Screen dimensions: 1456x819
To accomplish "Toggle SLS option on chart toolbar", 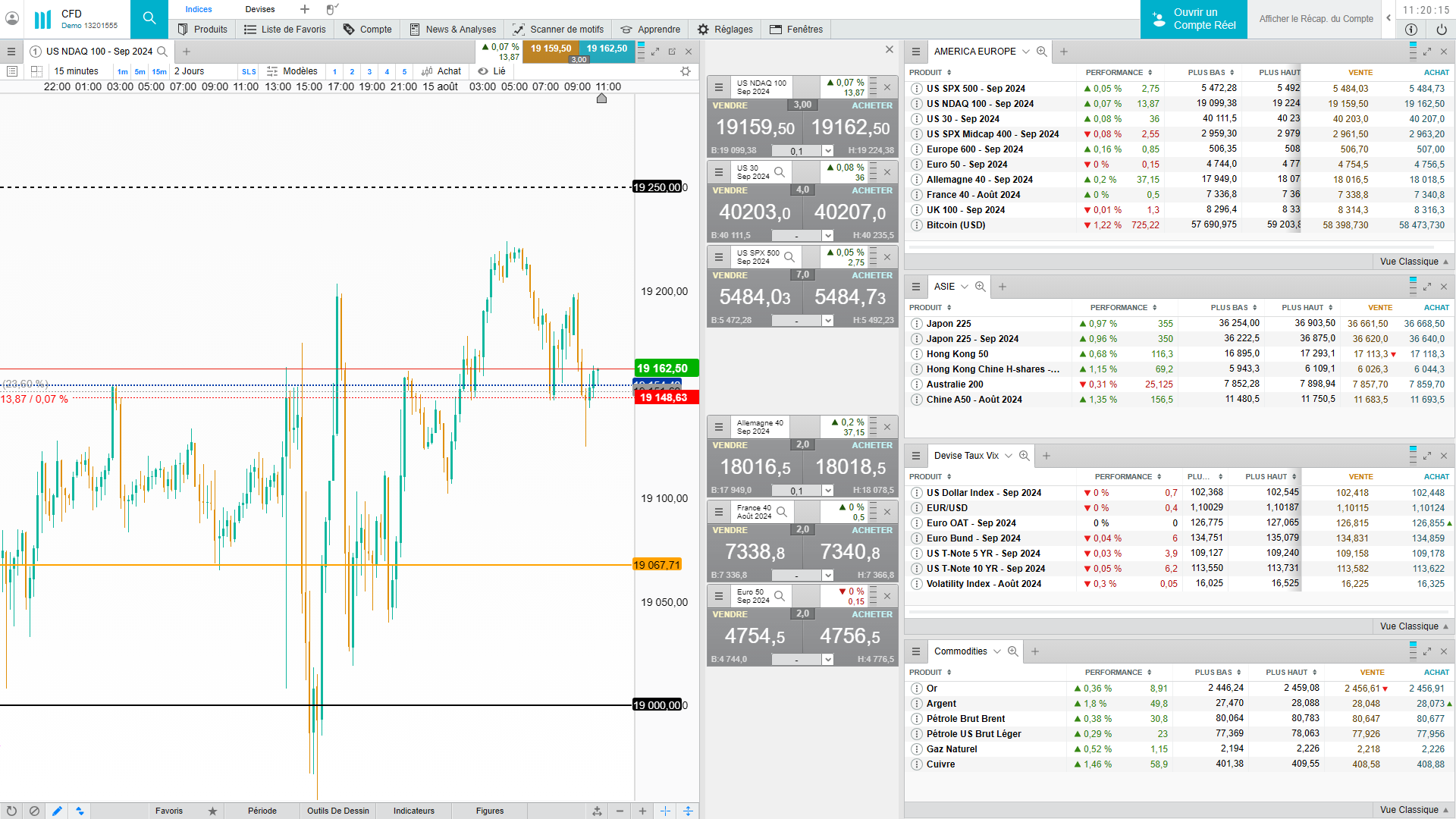I will coord(249,72).
